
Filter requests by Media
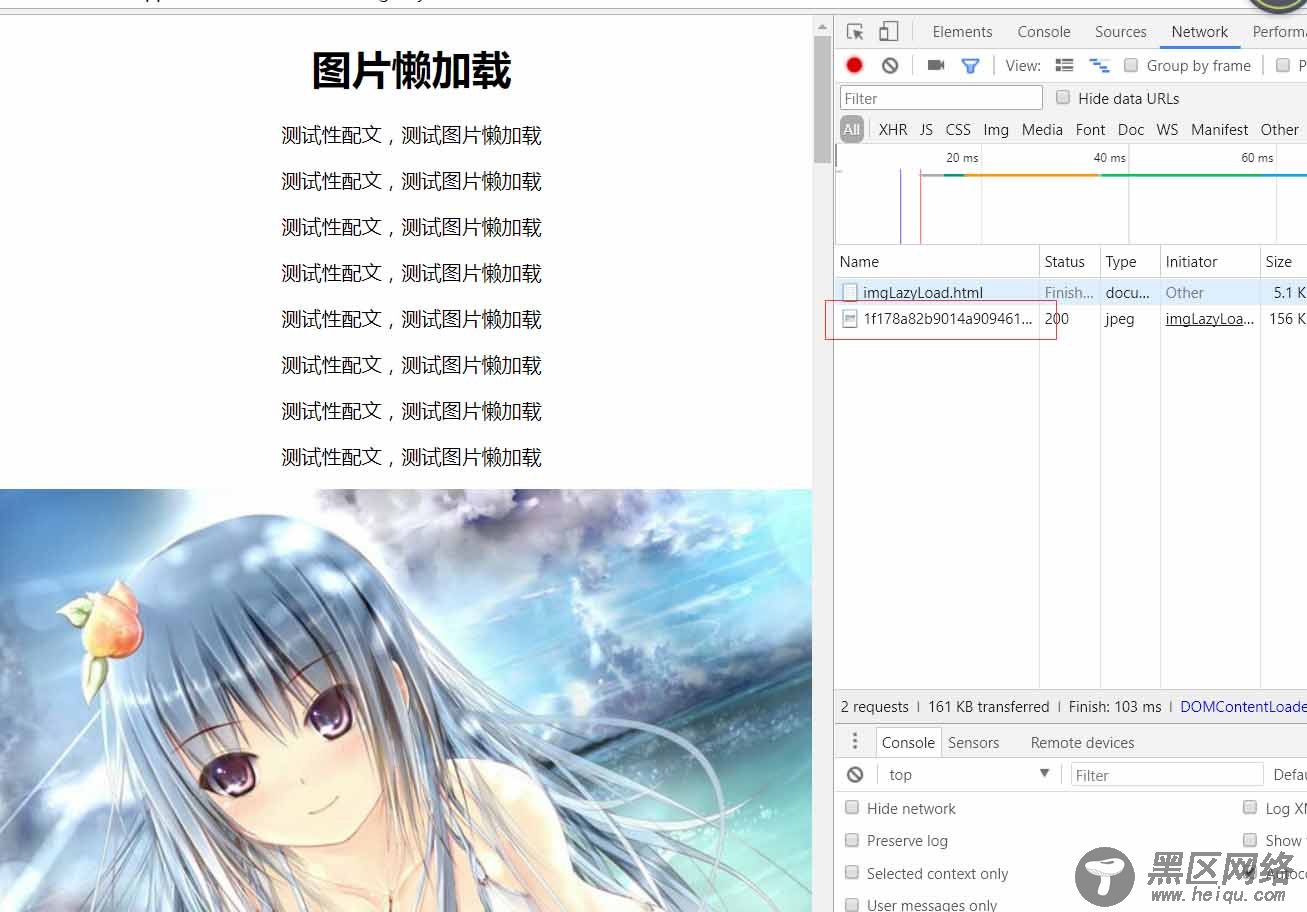1042,130
